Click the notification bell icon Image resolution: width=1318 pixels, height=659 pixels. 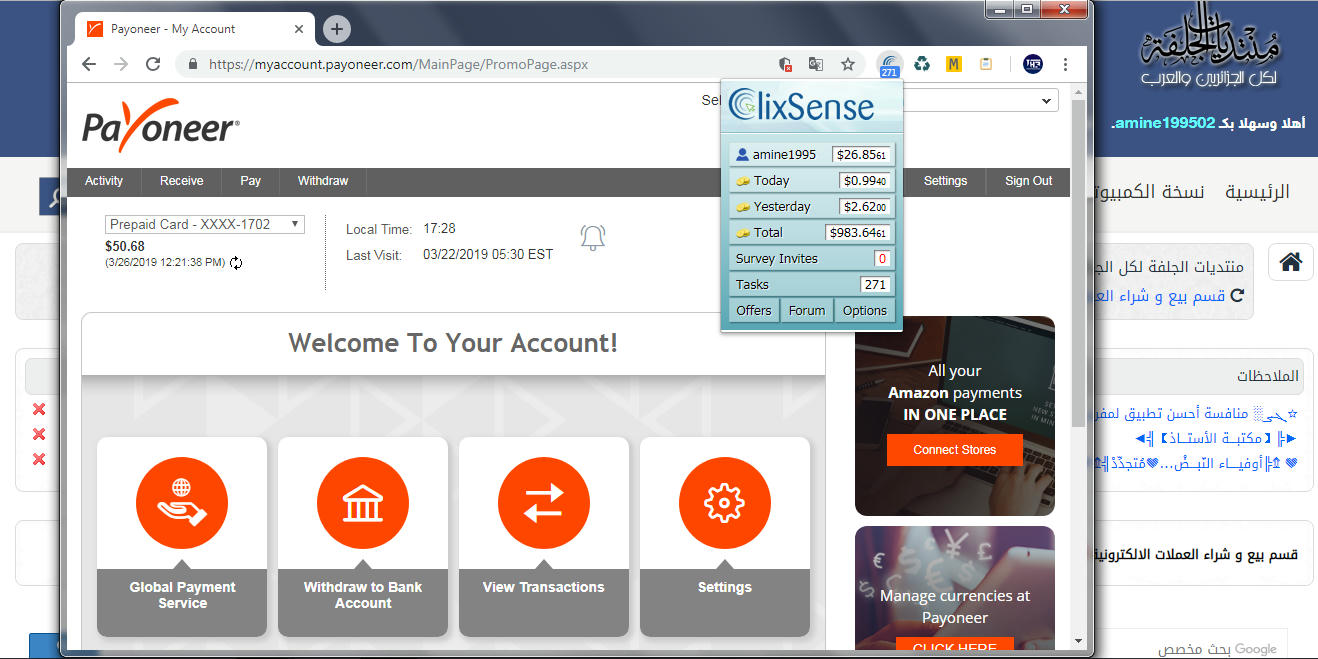593,238
